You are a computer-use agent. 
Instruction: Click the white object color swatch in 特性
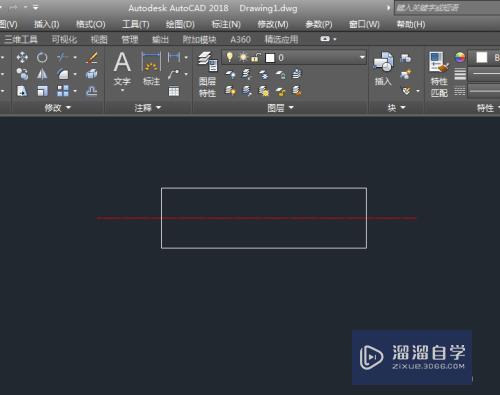482,57
